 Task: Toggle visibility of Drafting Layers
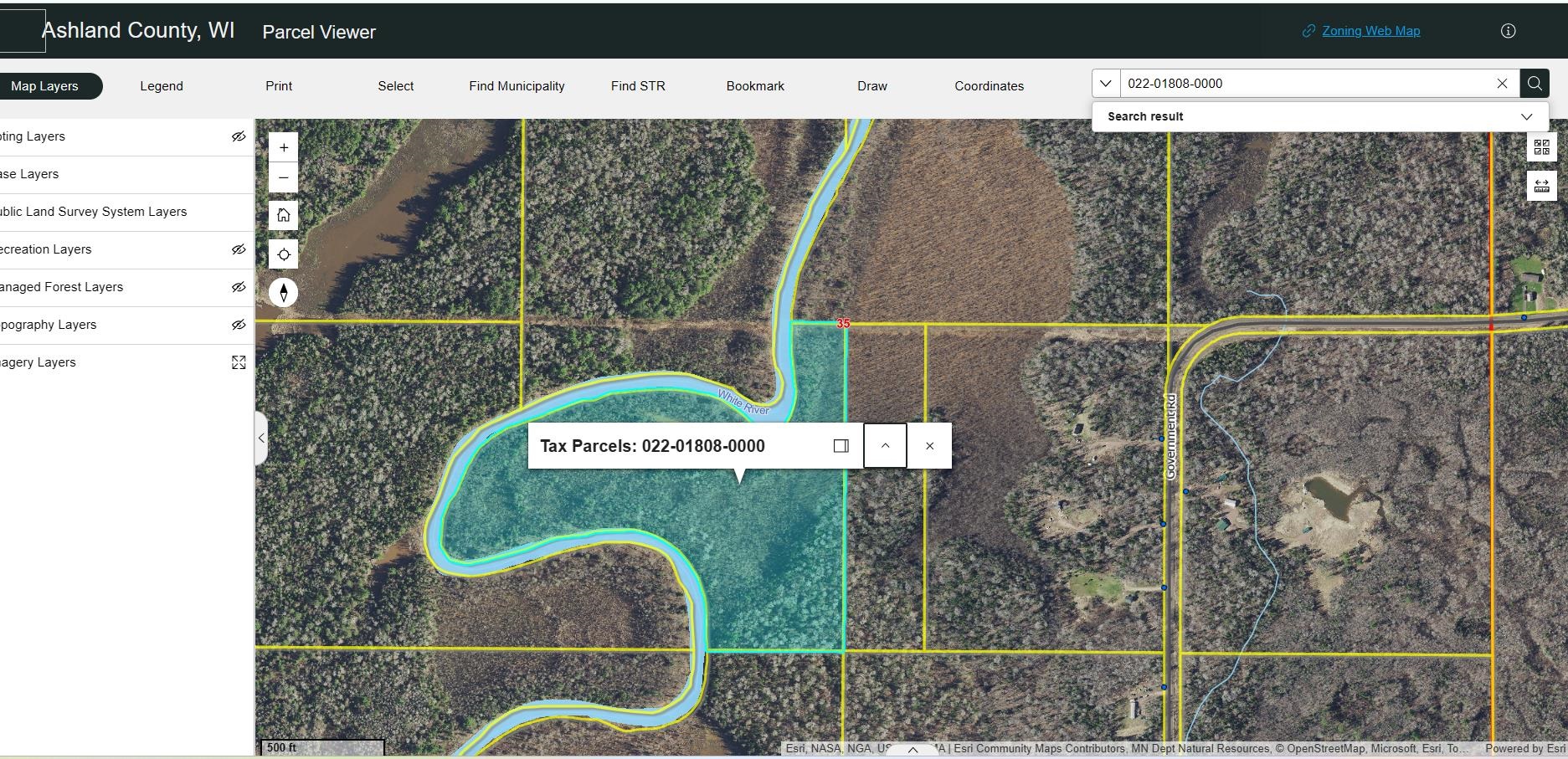click(x=239, y=136)
